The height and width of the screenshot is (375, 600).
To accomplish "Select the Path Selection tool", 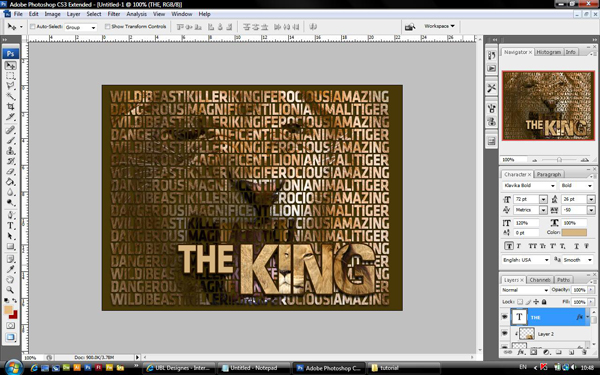I will [x=10, y=236].
